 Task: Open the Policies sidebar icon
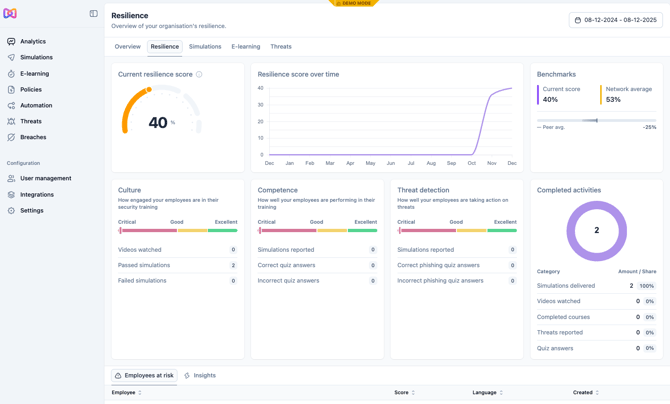[12, 90]
